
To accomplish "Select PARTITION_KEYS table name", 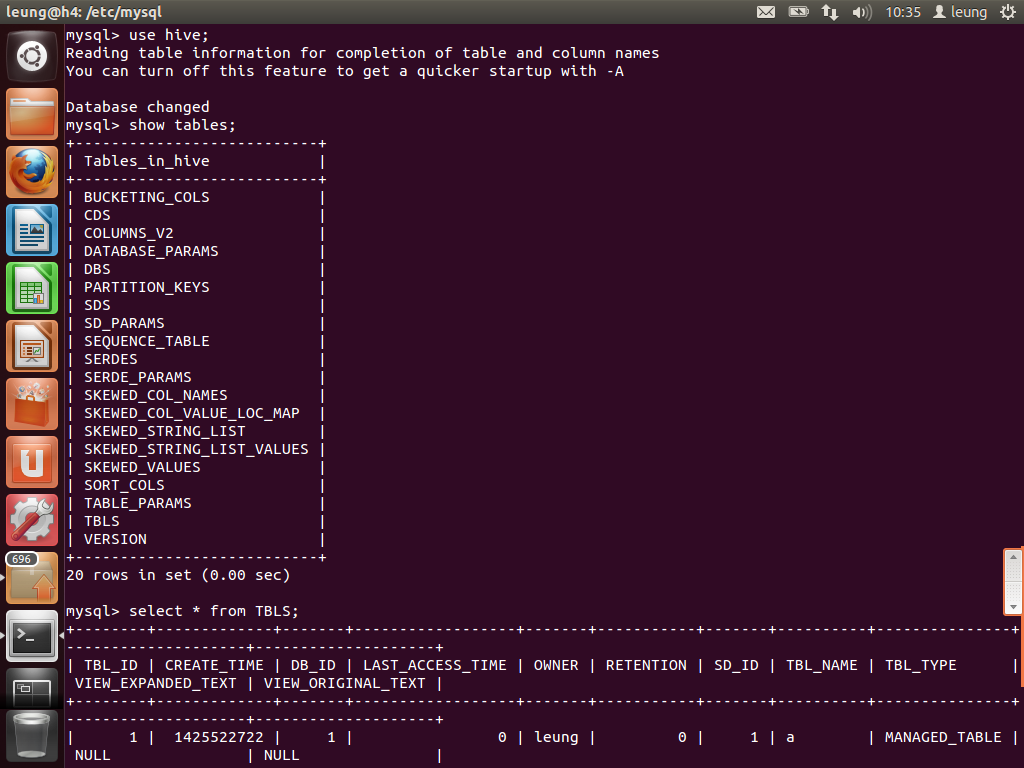I will 147,287.
